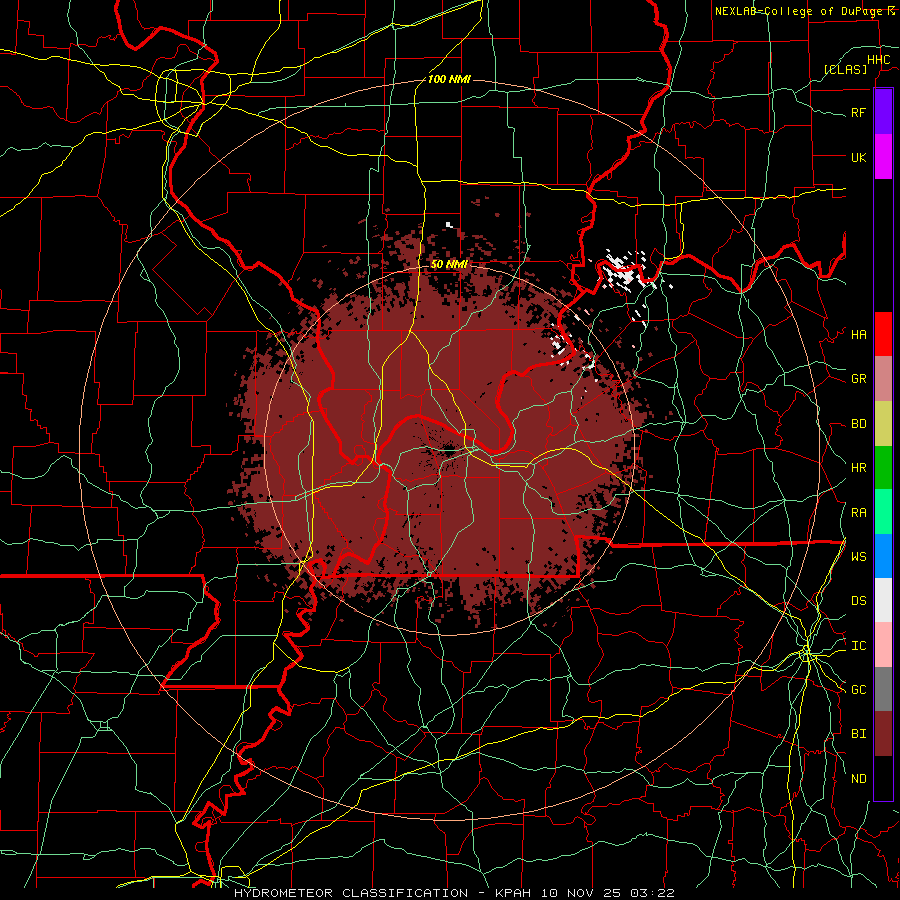900x900 pixels.
Task: Click the DS white legend swatch
Action: pos(883,600)
